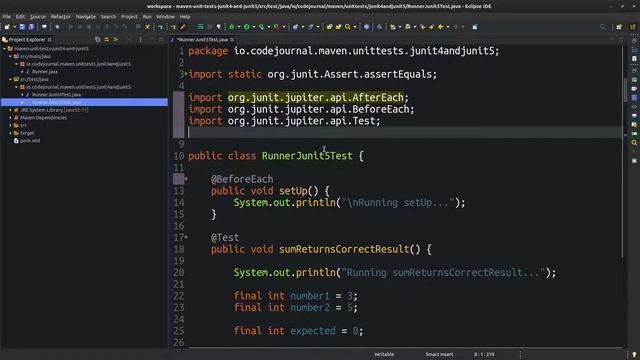Open the Help menu

click(x=185, y=17)
